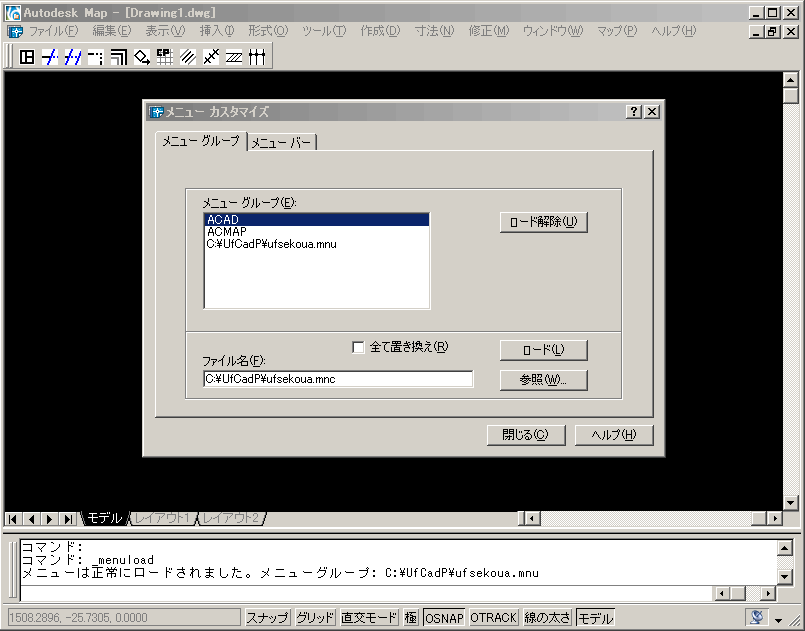The width and height of the screenshot is (805, 631).
Task: Open file browser with 参照(W)... button
Action: tap(544, 380)
